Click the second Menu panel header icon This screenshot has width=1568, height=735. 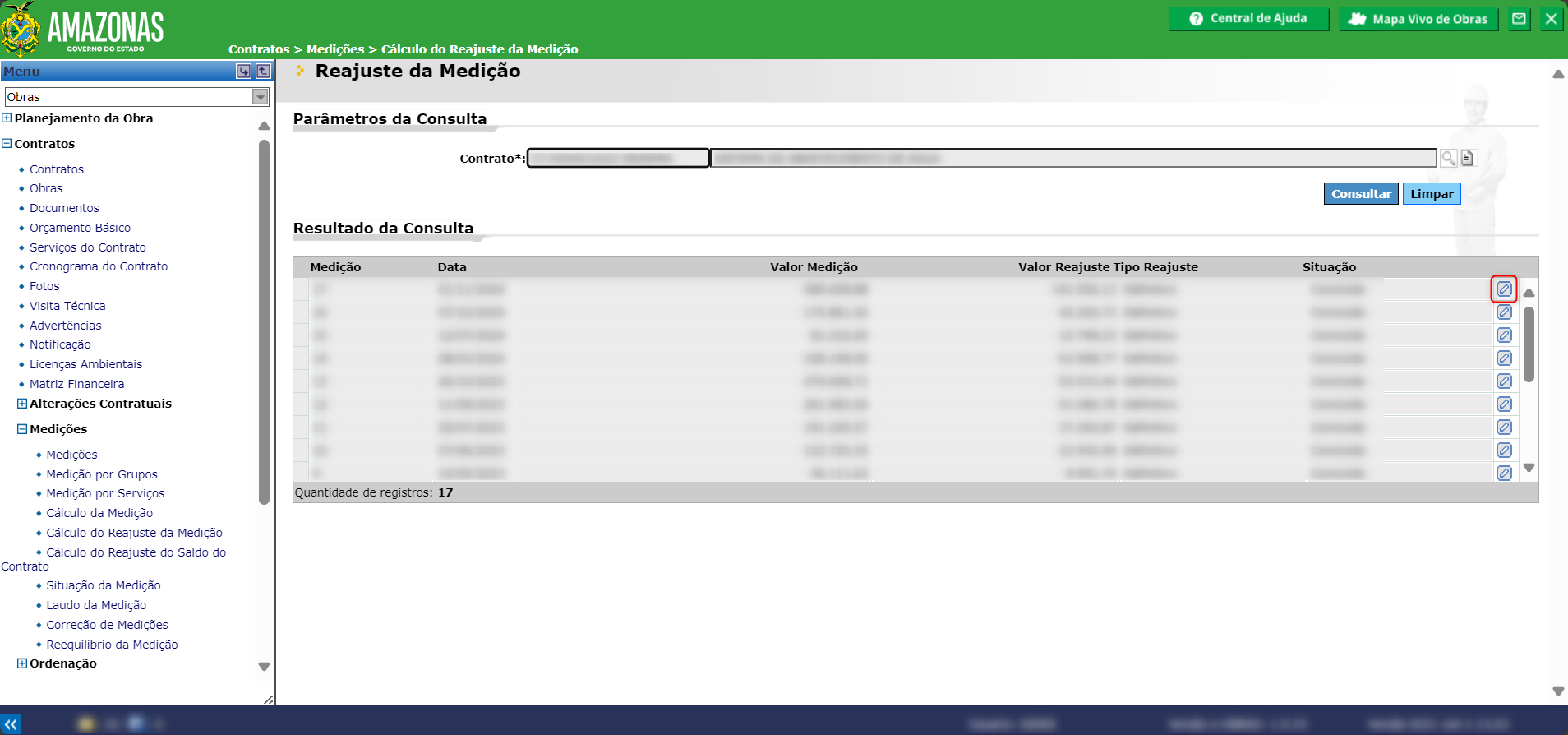point(263,72)
